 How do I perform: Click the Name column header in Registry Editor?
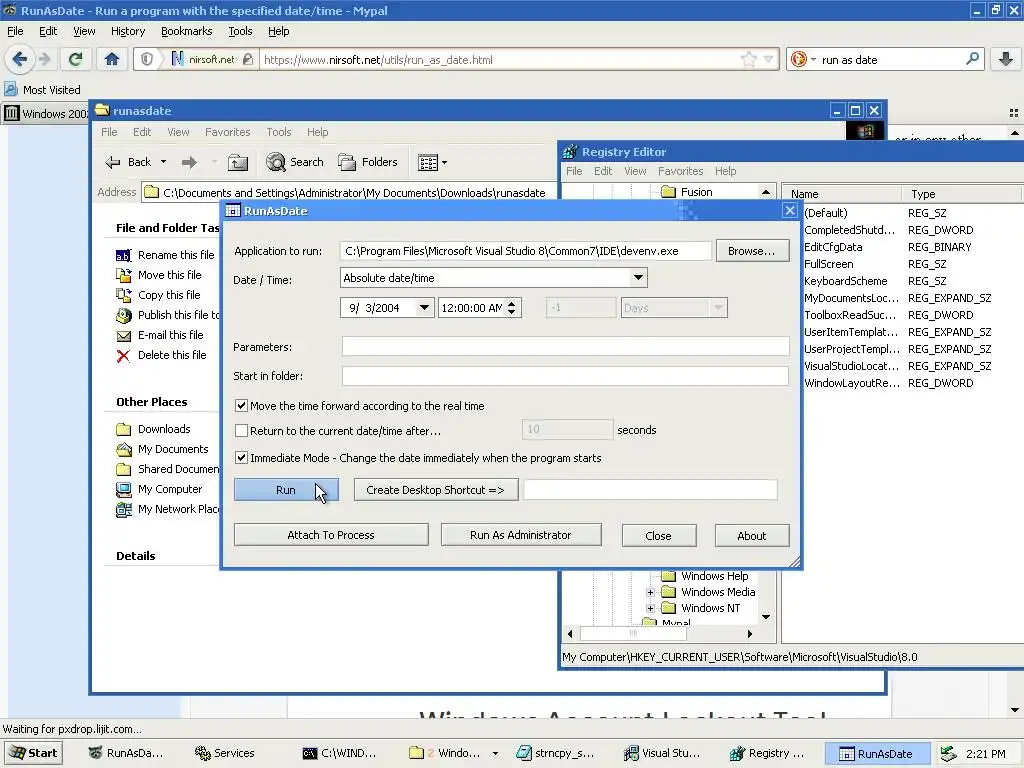pyautogui.click(x=841, y=194)
